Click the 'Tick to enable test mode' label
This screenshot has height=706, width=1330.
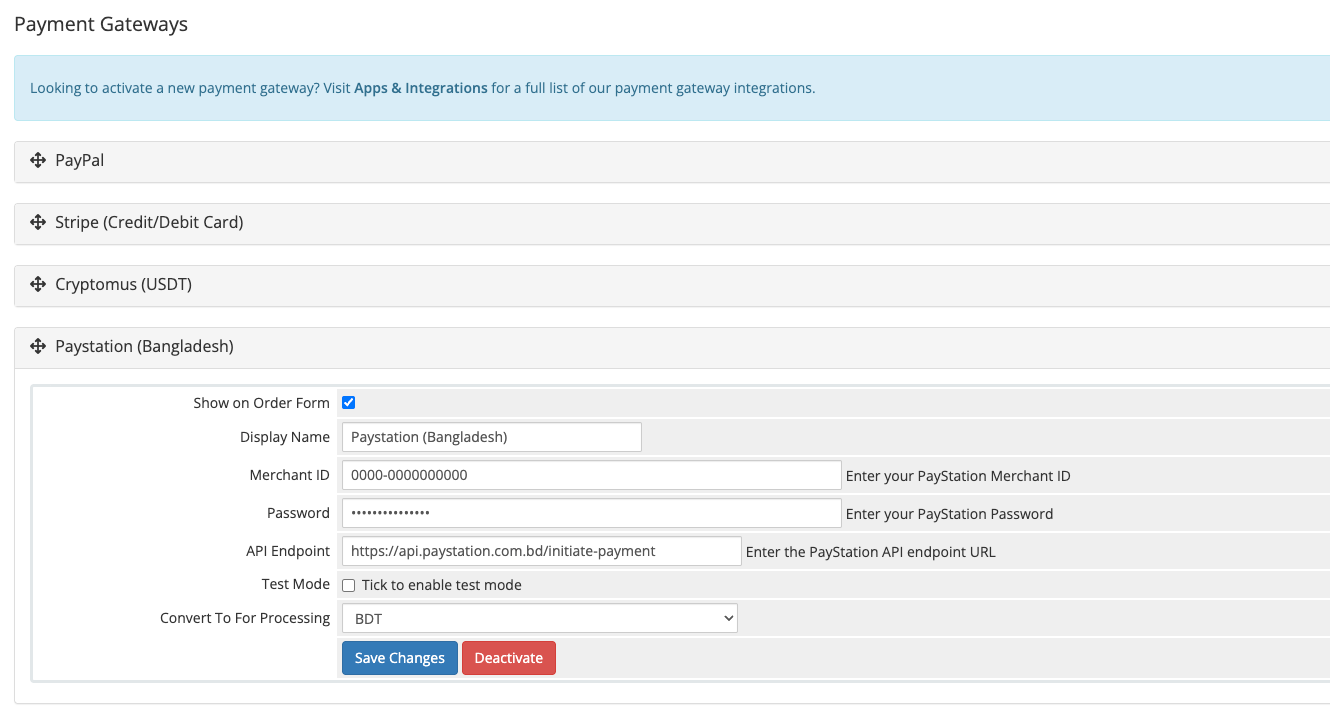tap(441, 585)
